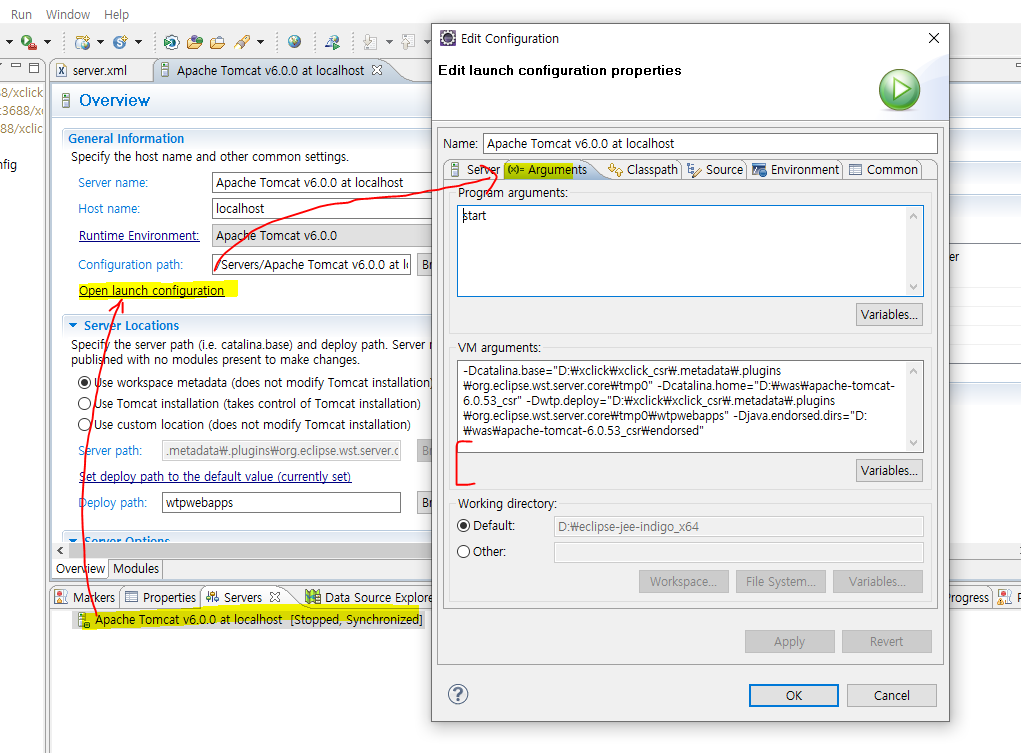Image resolution: width=1021 pixels, height=753 pixels.
Task: Click the Host name field showing localhost
Action: [322, 208]
